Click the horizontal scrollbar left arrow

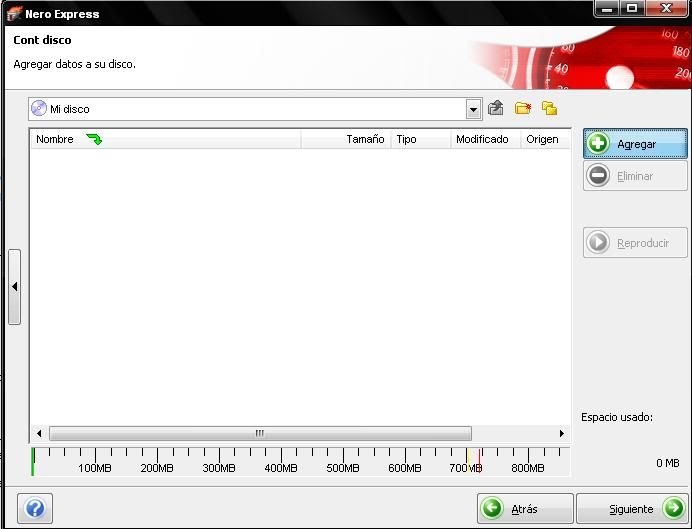point(39,433)
